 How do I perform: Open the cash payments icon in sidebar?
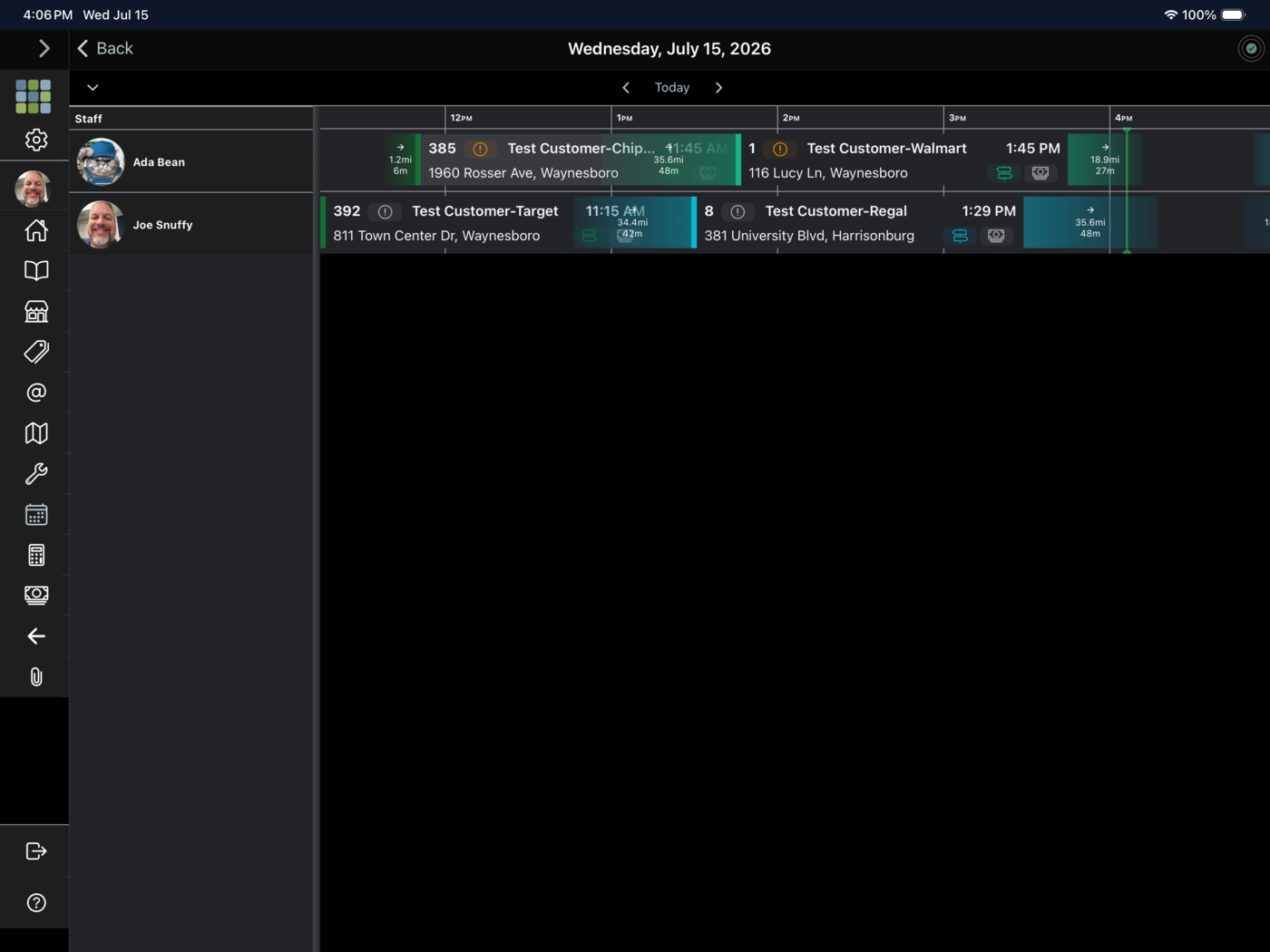click(x=36, y=595)
